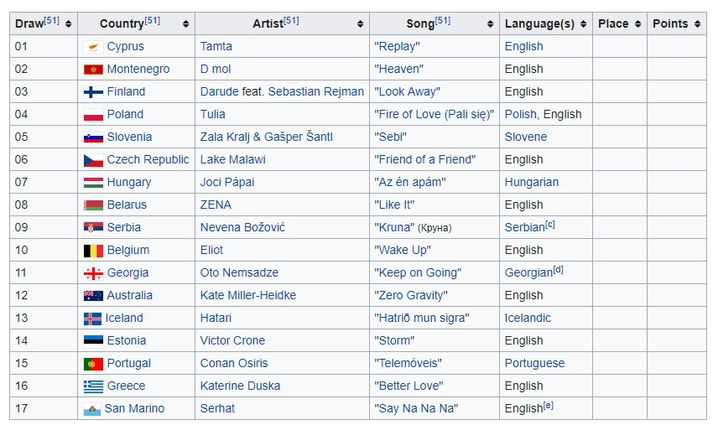The image size is (713, 425).
Task: Click the Finland flag icon
Action: pos(93,92)
